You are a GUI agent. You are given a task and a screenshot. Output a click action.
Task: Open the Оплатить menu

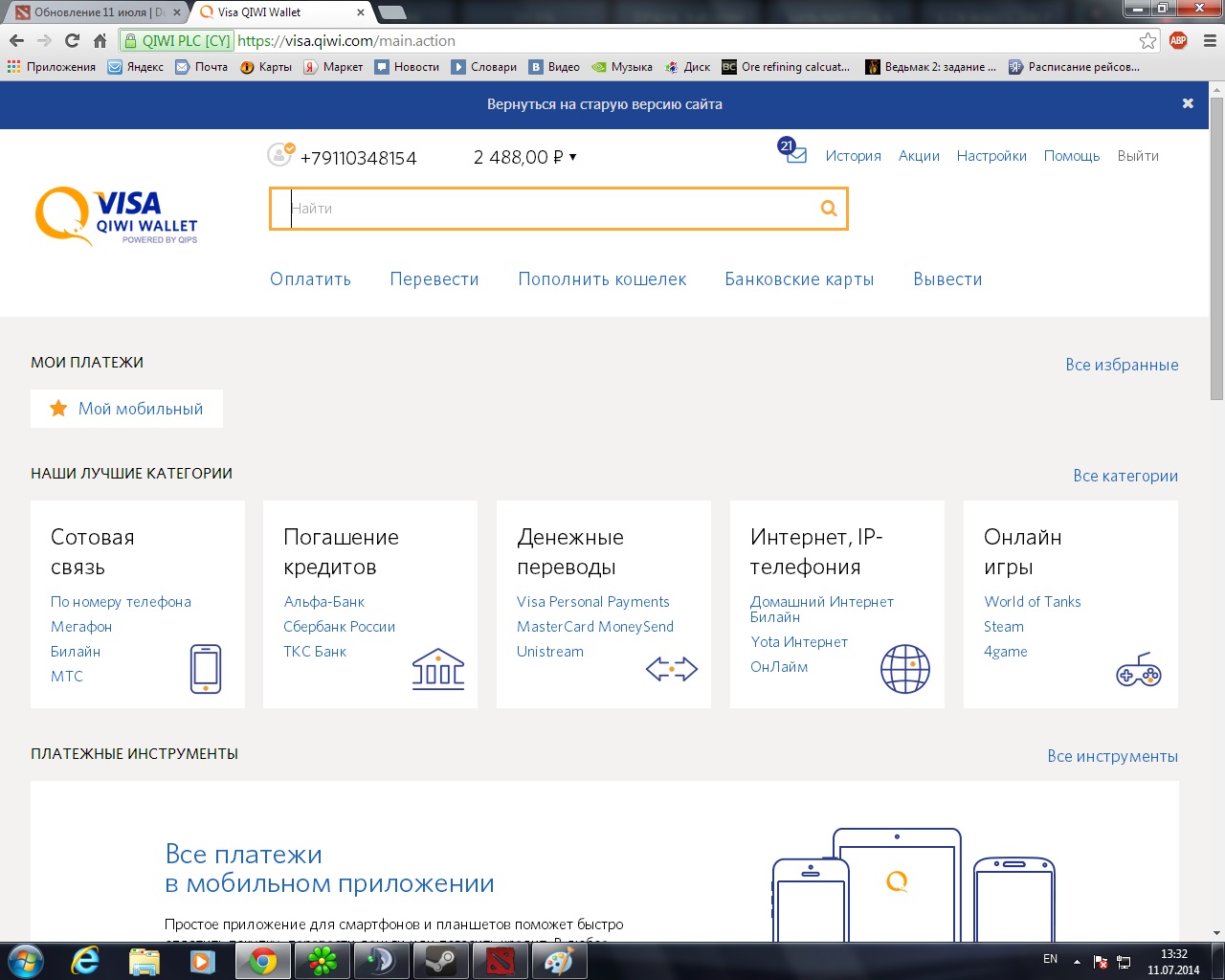pyautogui.click(x=310, y=279)
